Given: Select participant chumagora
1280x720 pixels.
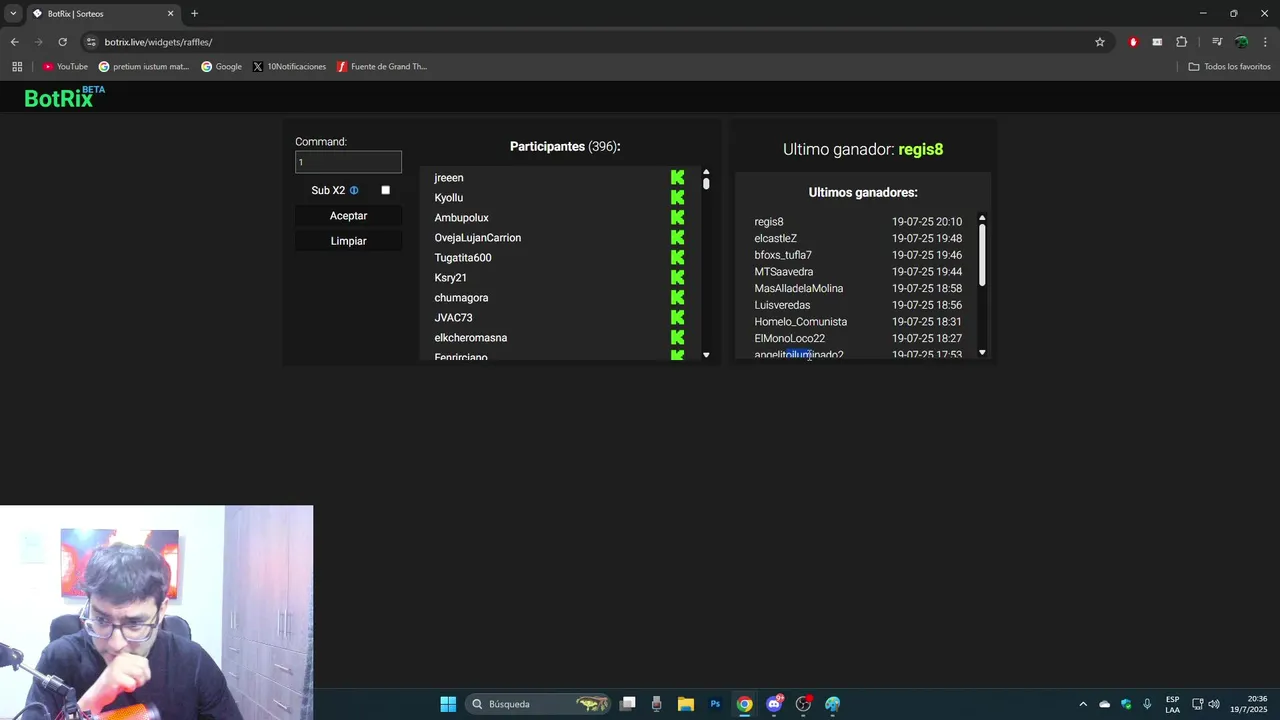Looking at the screenshot, I should pos(461,298).
